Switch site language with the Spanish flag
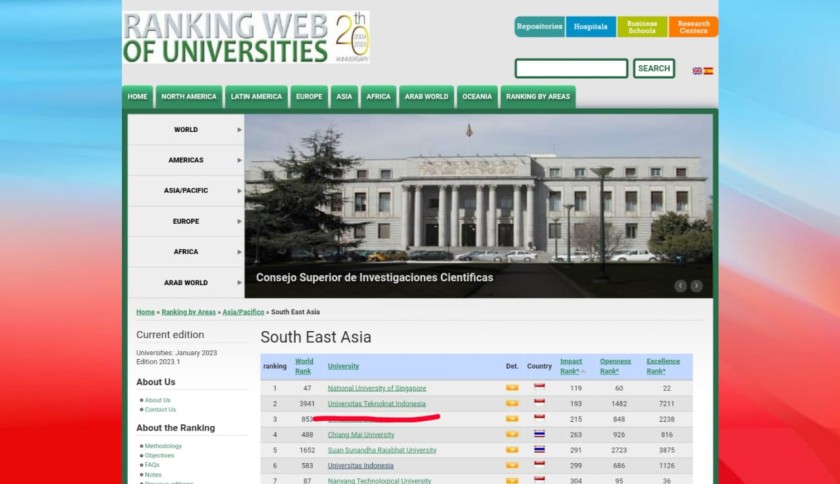The height and width of the screenshot is (484, 840). point(708,71)
